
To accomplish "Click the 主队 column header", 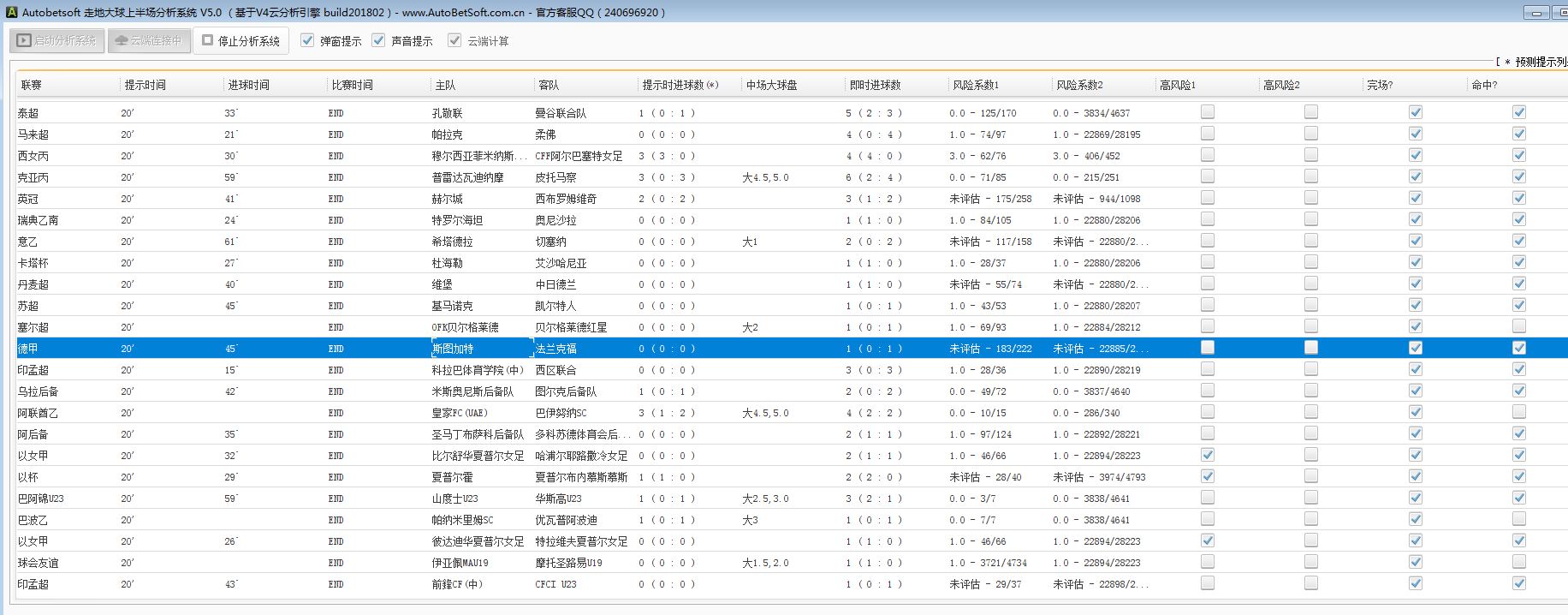I will [445, 85].
